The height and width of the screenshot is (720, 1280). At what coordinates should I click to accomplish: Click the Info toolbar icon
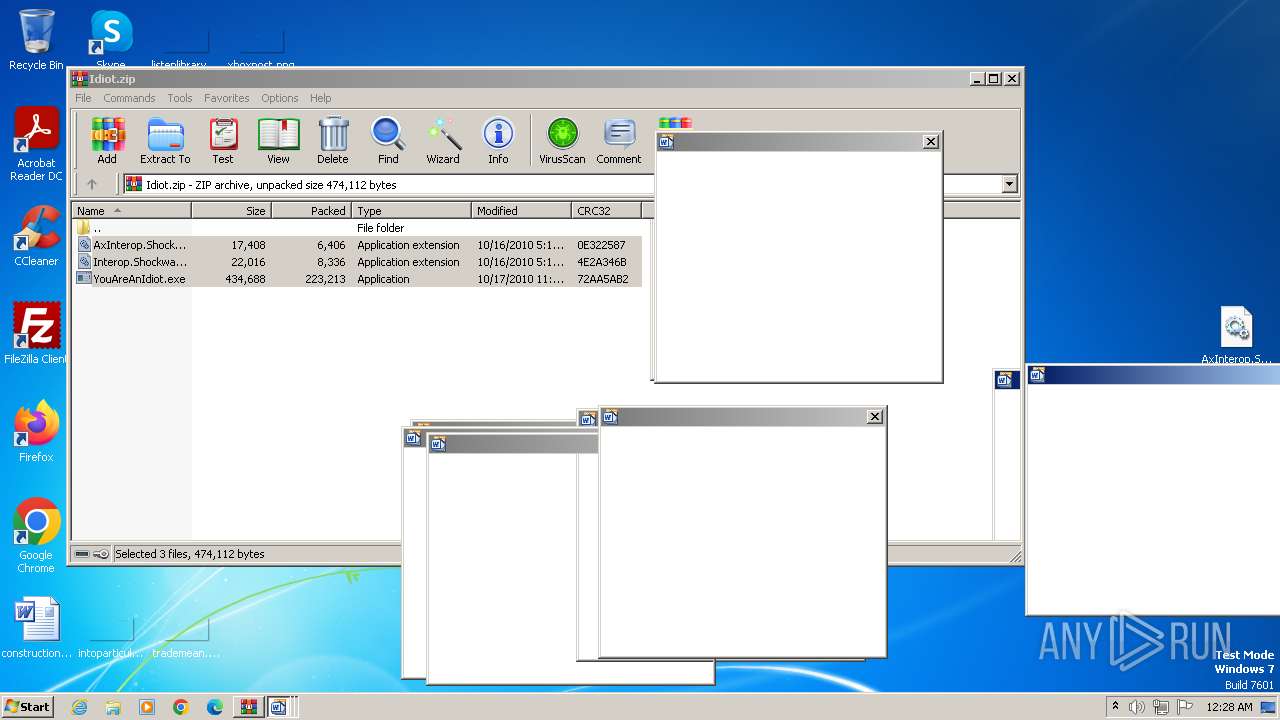498,140
